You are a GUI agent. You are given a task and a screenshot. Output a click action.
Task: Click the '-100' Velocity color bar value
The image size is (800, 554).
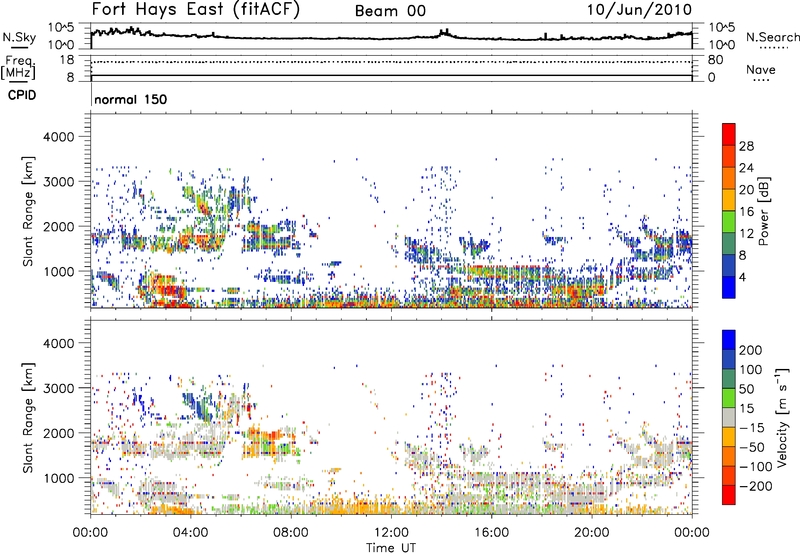pos(756,466)
